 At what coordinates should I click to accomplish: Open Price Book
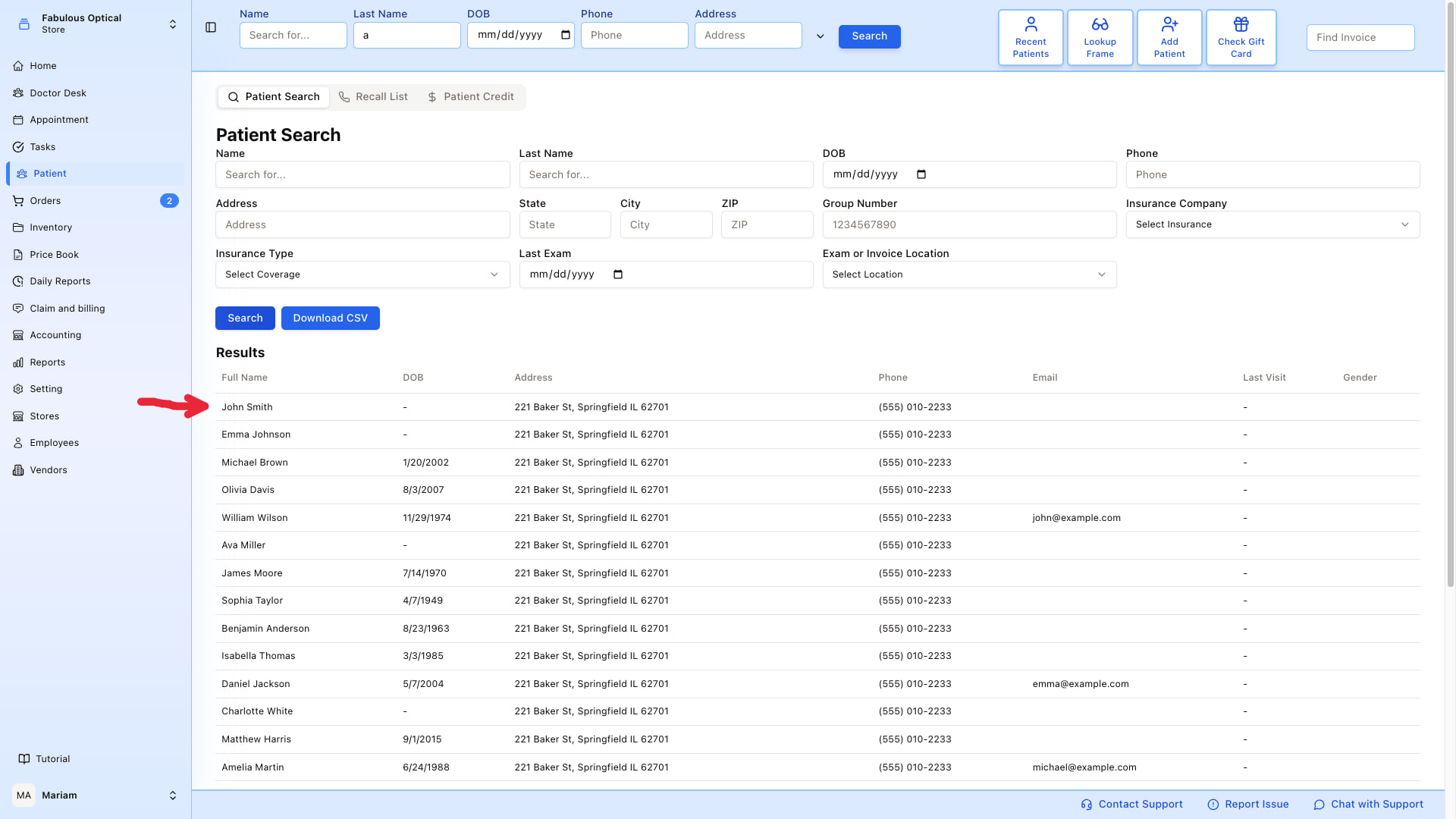click(x=96, y=255)
